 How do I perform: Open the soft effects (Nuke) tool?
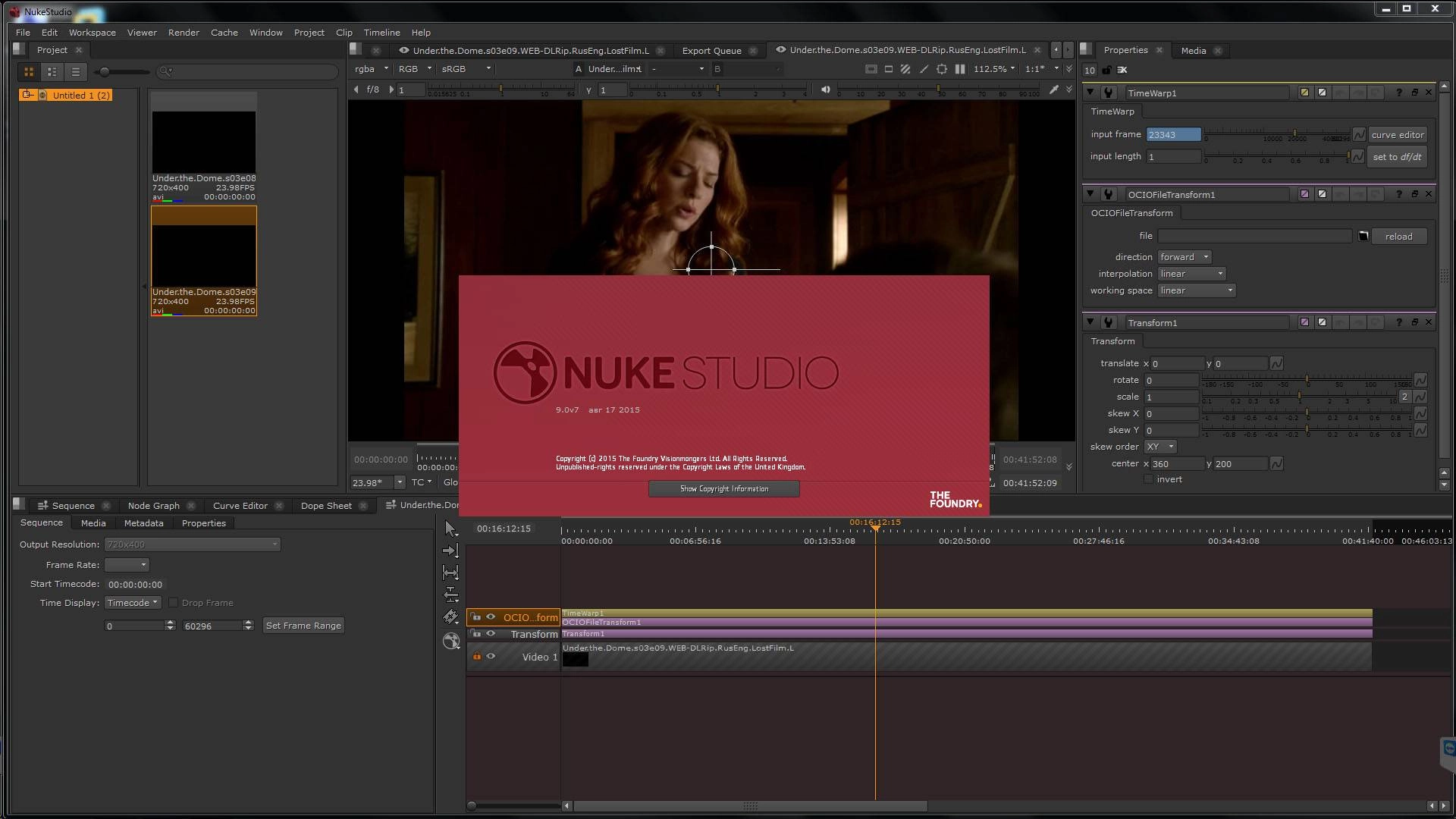coord(451,641)
